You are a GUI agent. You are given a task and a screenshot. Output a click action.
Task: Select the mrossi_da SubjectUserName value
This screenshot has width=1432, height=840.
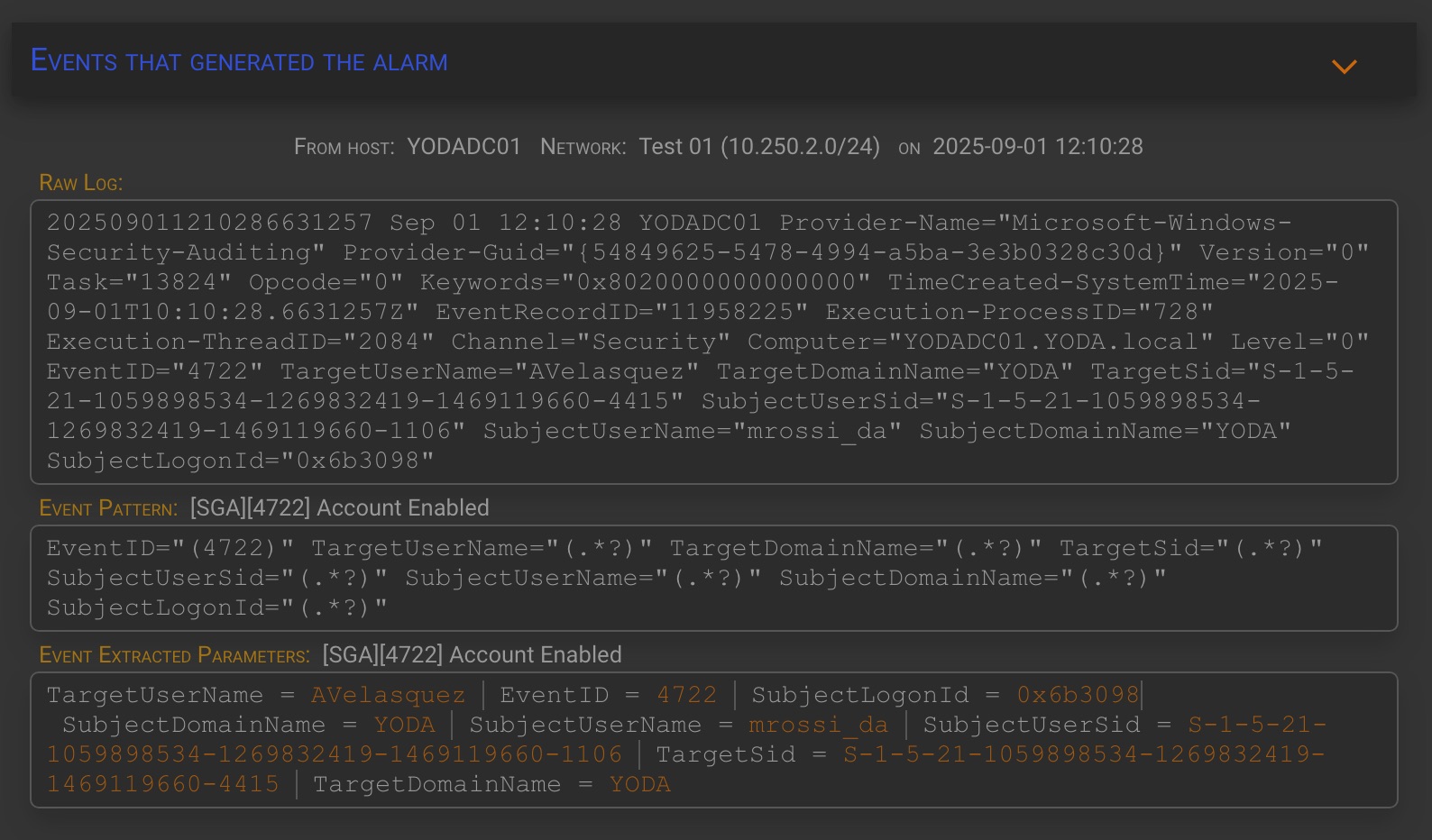[818, 725]
